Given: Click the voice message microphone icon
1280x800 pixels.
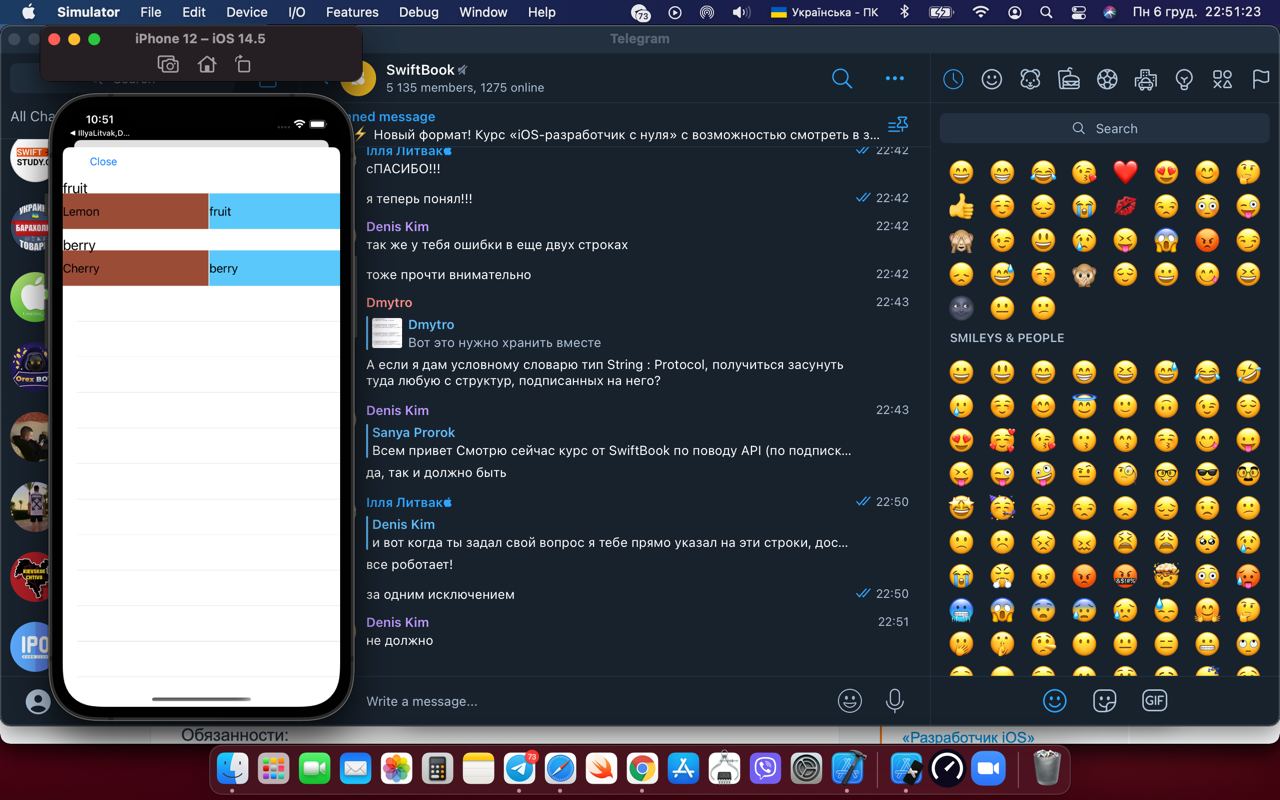Looking at the screenshot, I should click(895, 701).
